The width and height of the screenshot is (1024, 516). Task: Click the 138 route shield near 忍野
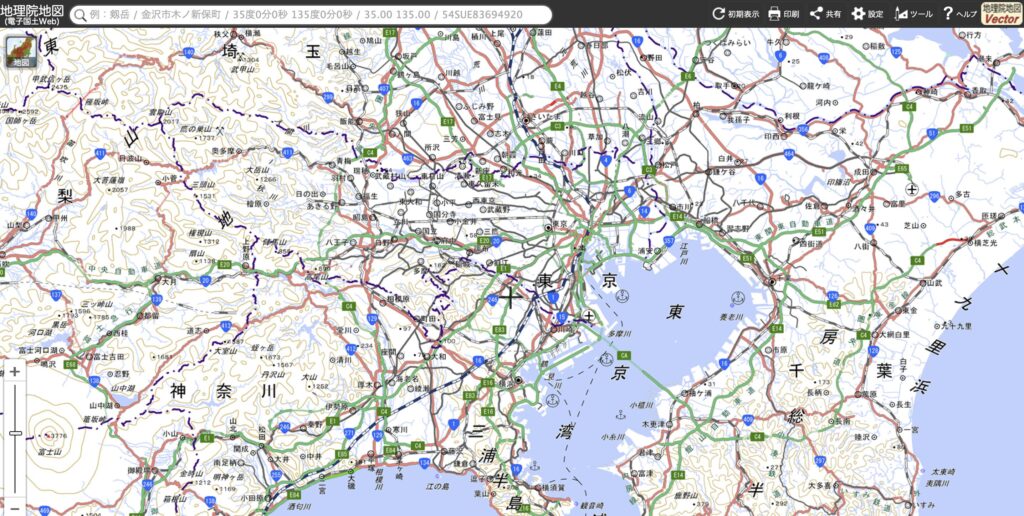(x=96, y=382)
